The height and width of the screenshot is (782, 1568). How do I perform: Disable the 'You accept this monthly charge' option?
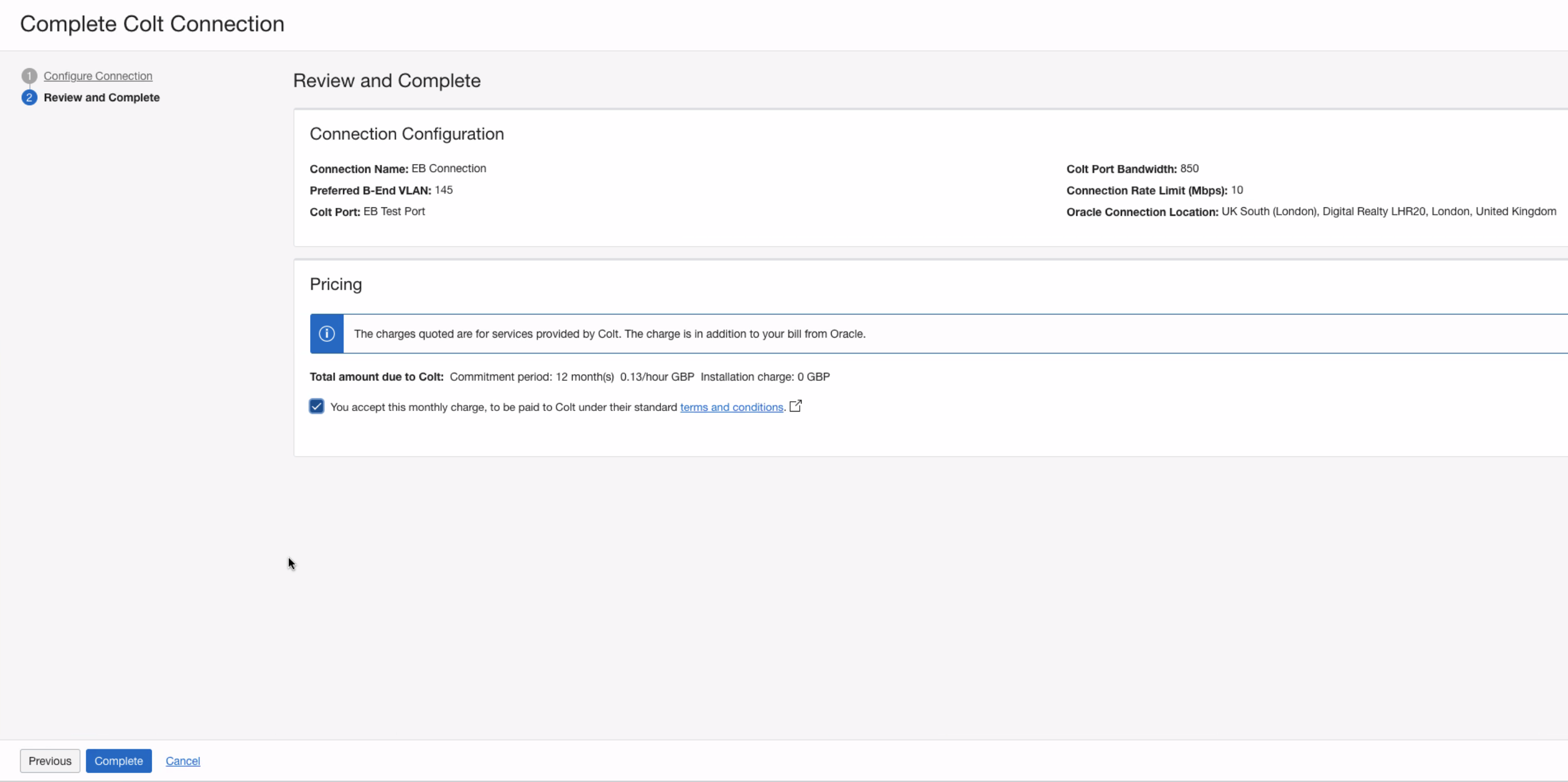click(316, 406)
